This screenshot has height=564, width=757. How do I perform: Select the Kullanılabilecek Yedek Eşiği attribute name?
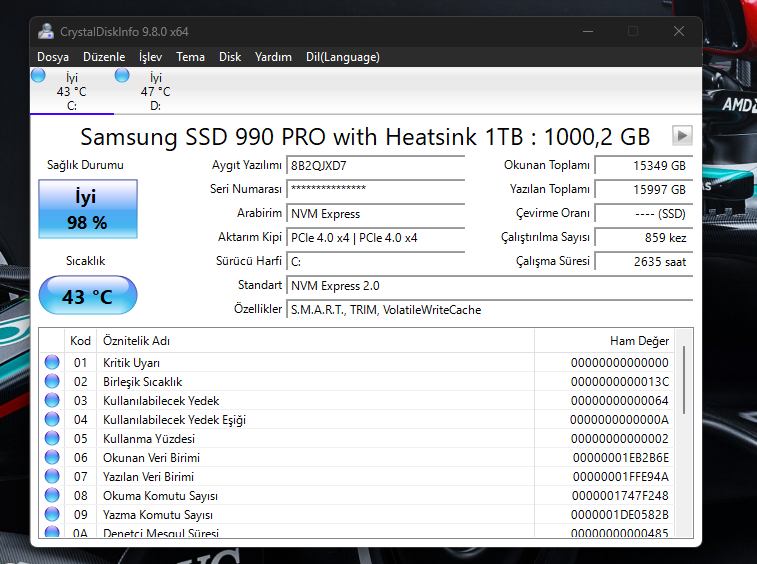pyautogui.click(x=174, y=420)
